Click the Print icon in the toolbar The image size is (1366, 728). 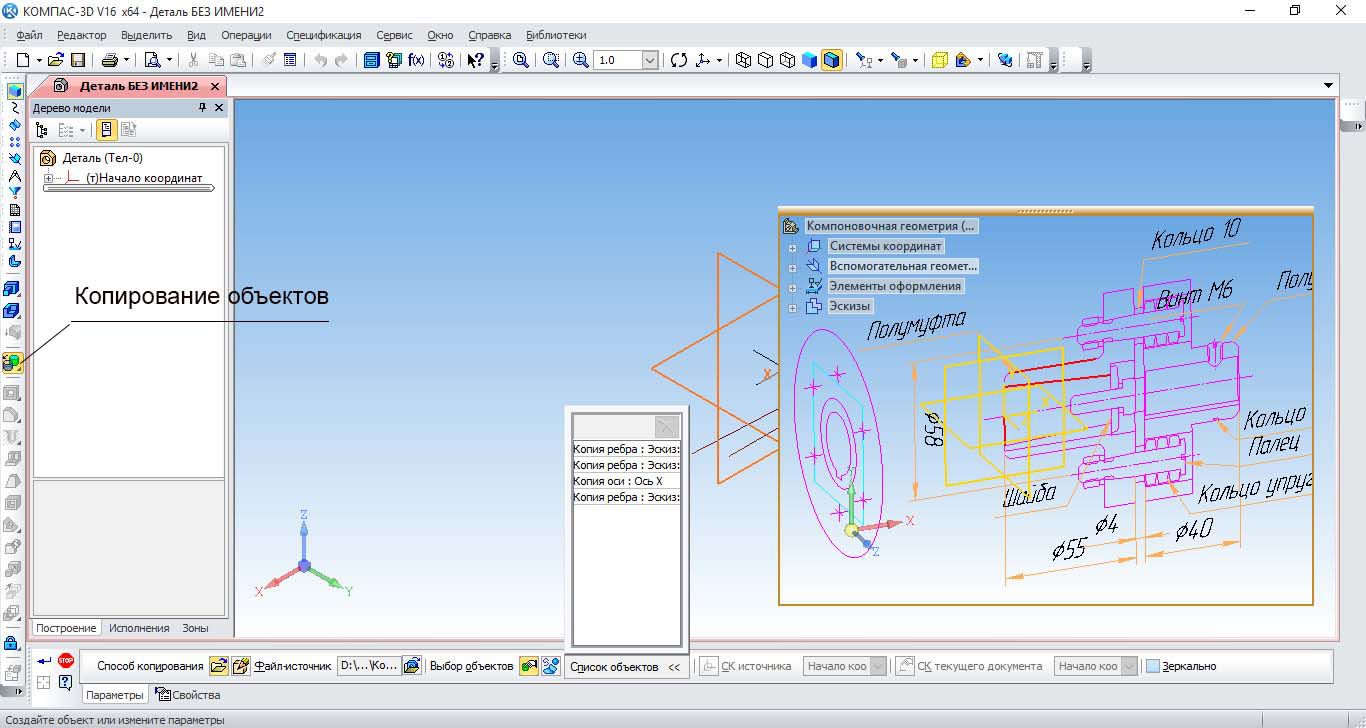110,60
